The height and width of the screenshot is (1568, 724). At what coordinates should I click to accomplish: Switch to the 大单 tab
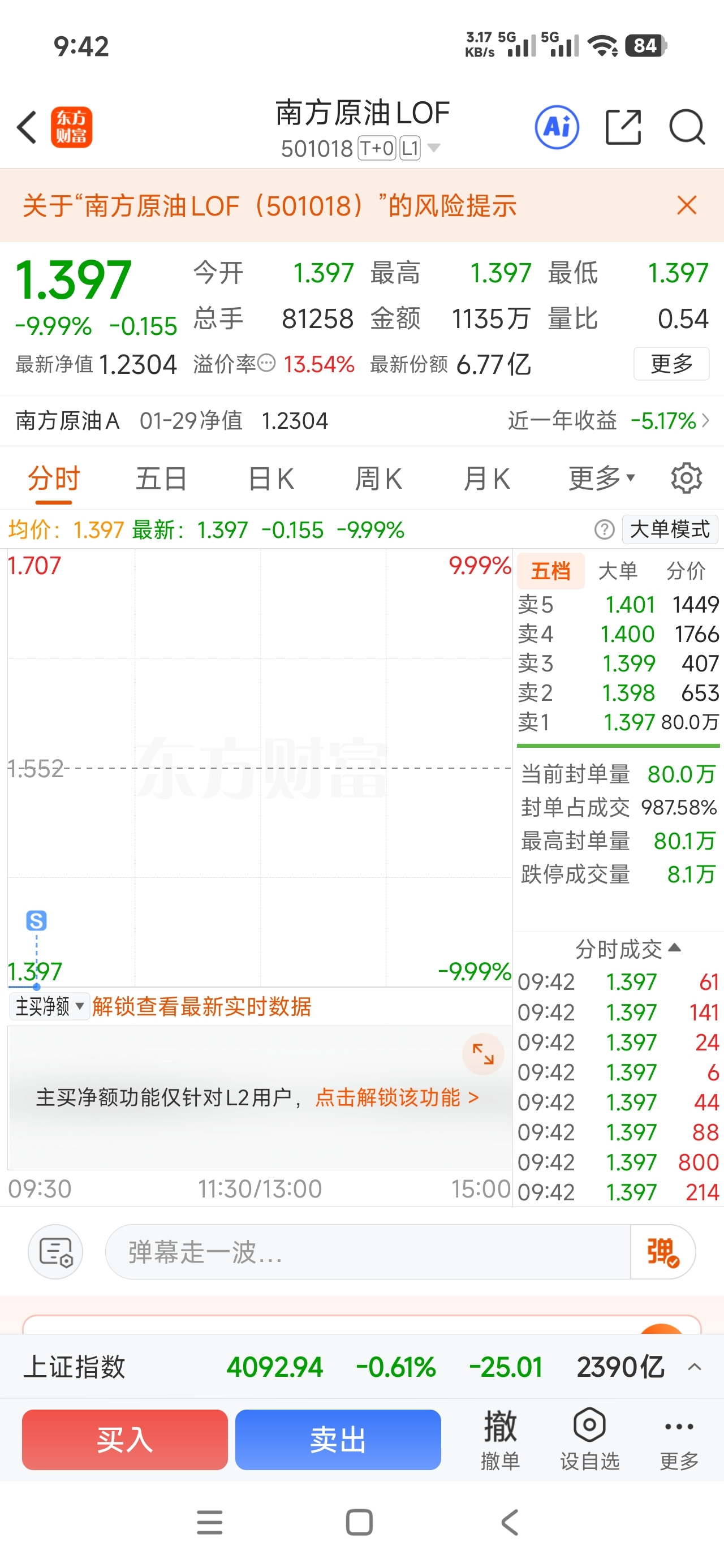618,571
